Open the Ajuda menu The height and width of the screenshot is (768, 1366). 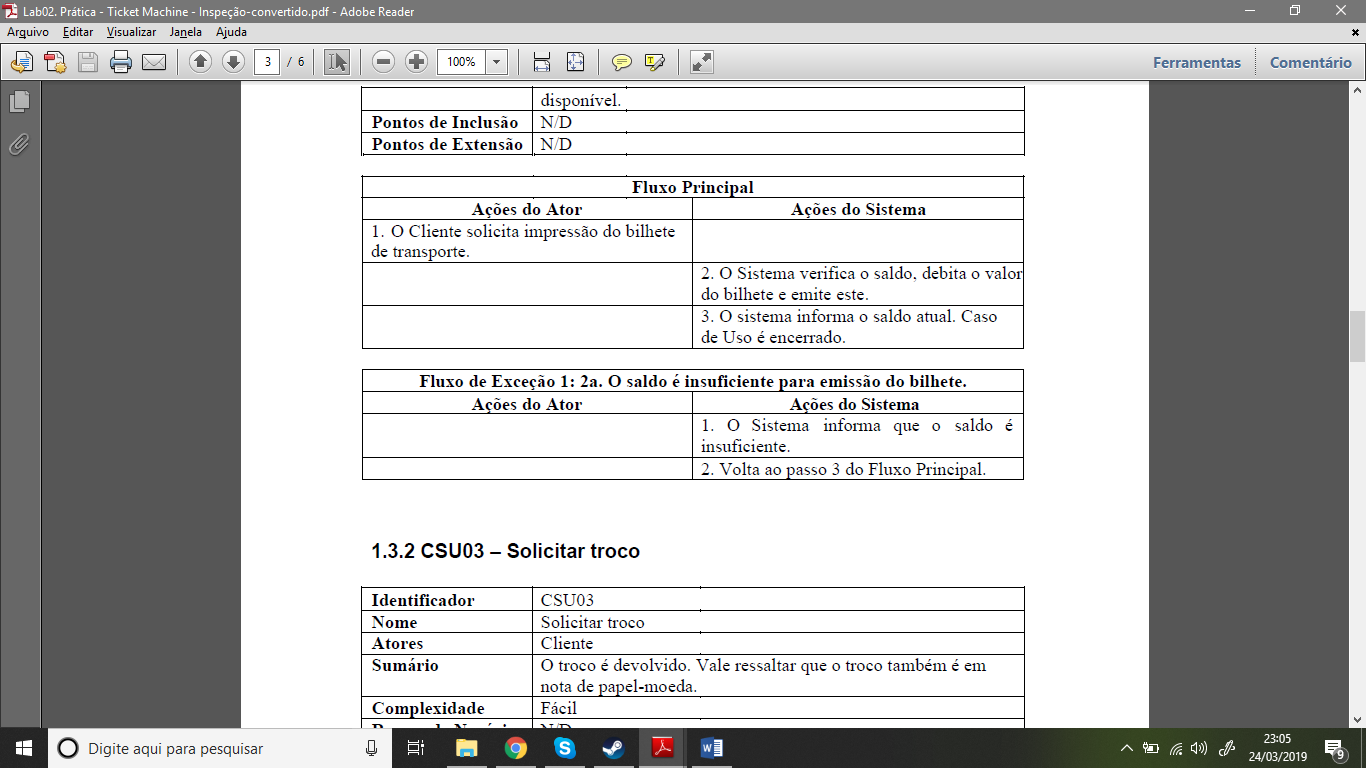click(231, 32)
